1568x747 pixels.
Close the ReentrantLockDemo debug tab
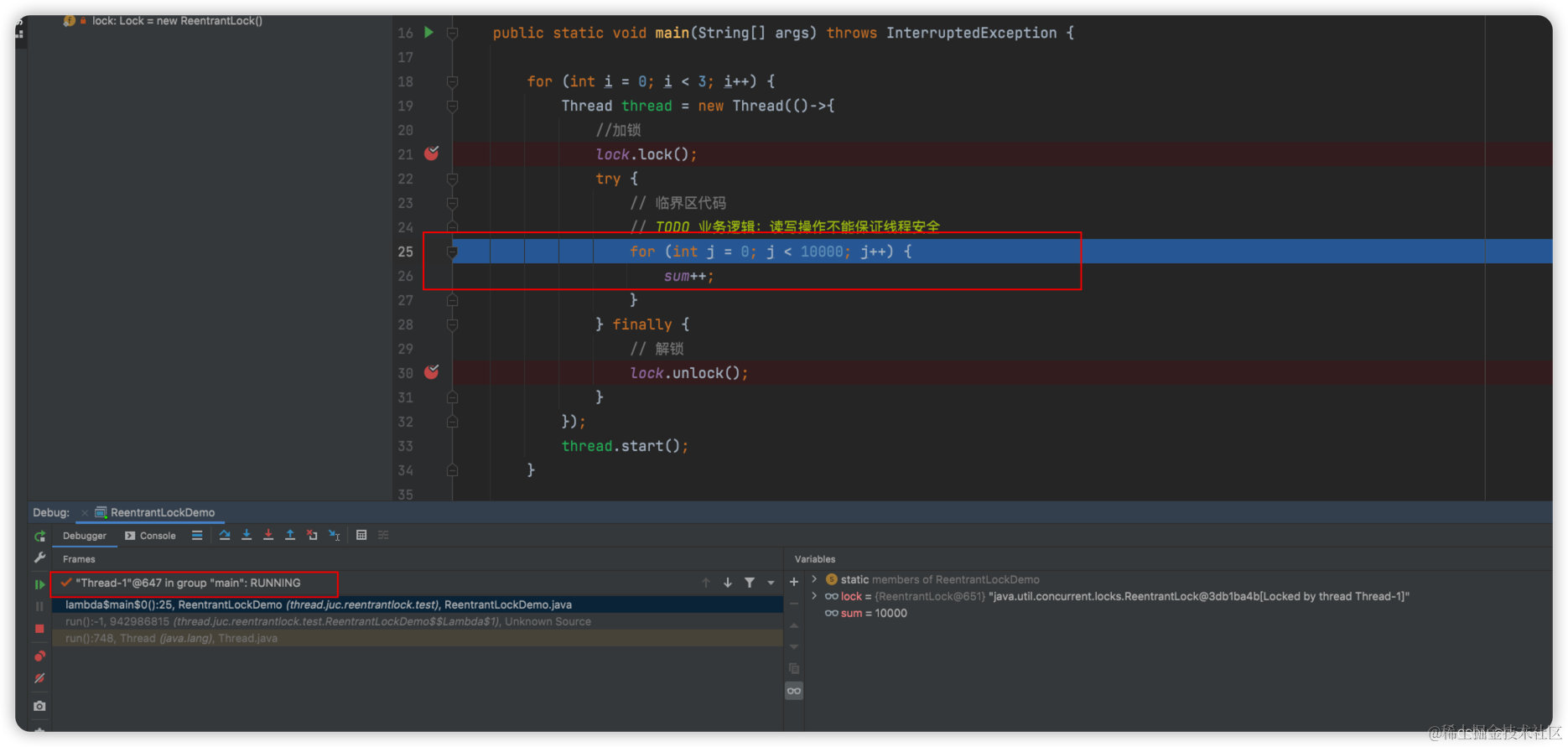pyautogui.click(x=85, y=513)
